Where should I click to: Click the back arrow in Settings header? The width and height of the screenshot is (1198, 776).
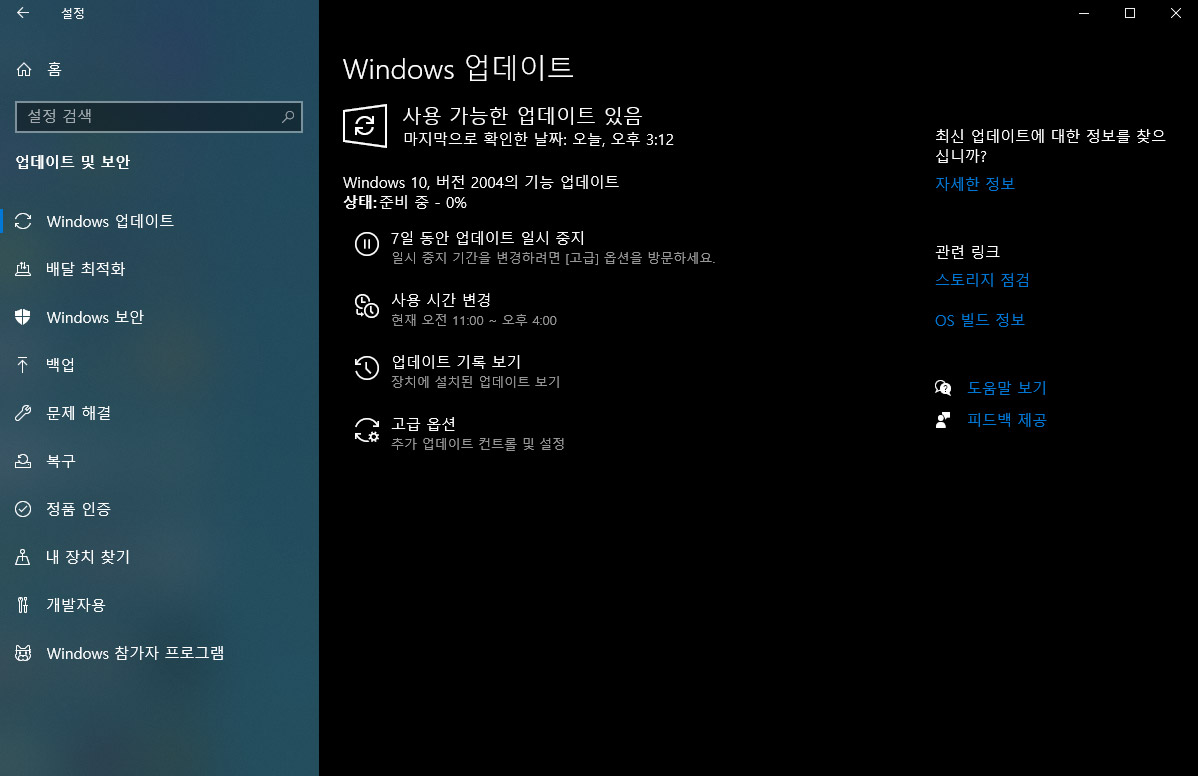click(x=23, y=13)
